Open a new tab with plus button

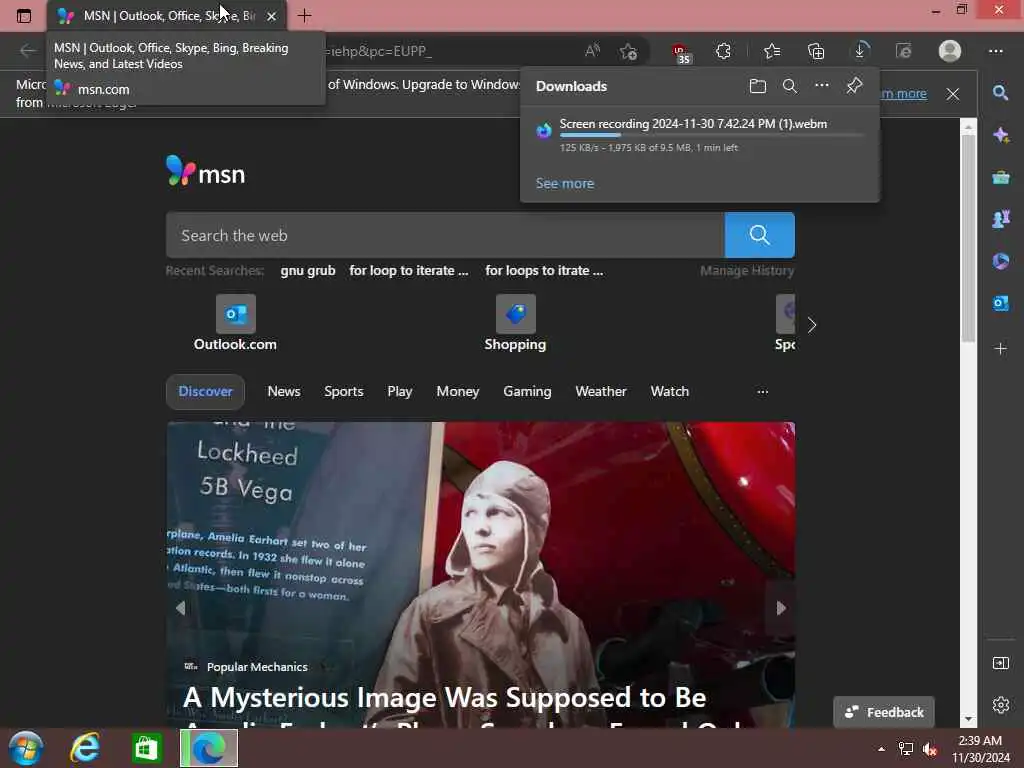(304, 16)
